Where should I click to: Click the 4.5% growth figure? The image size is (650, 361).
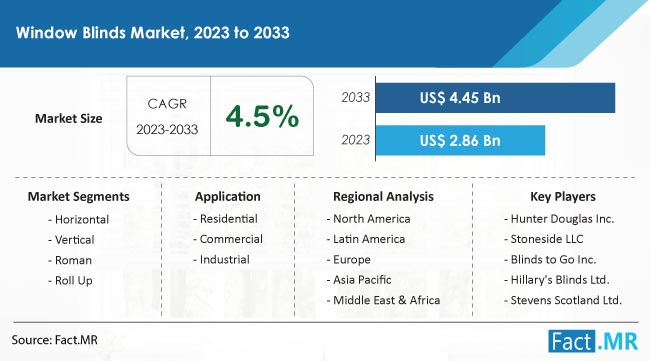(x=262, y=116)
